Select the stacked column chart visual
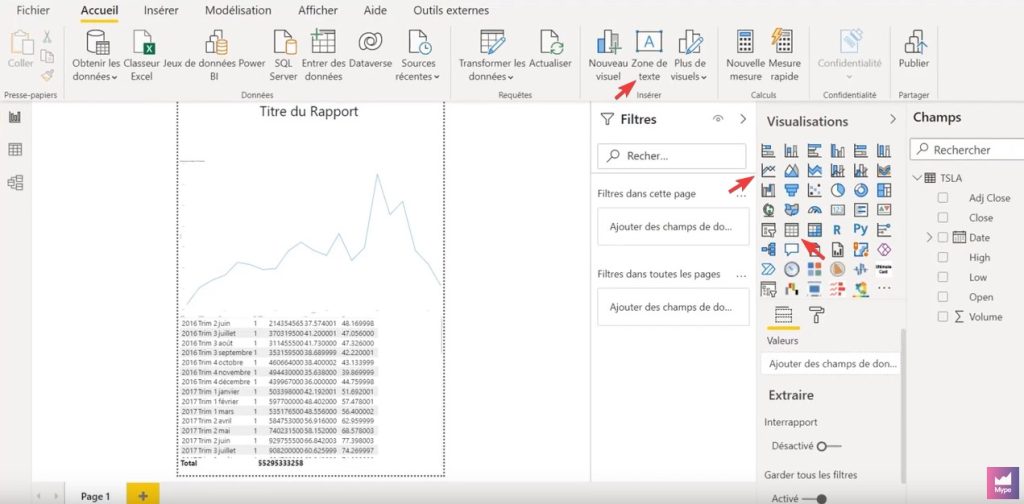The image size is (1024, 504). (792, 151)
